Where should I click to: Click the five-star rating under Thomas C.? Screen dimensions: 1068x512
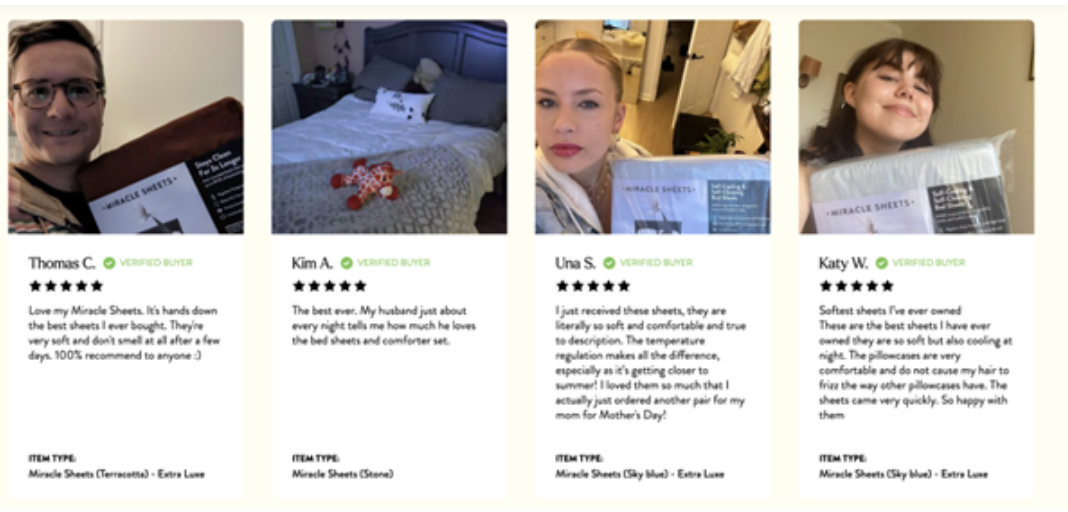(x=66, y=286)
